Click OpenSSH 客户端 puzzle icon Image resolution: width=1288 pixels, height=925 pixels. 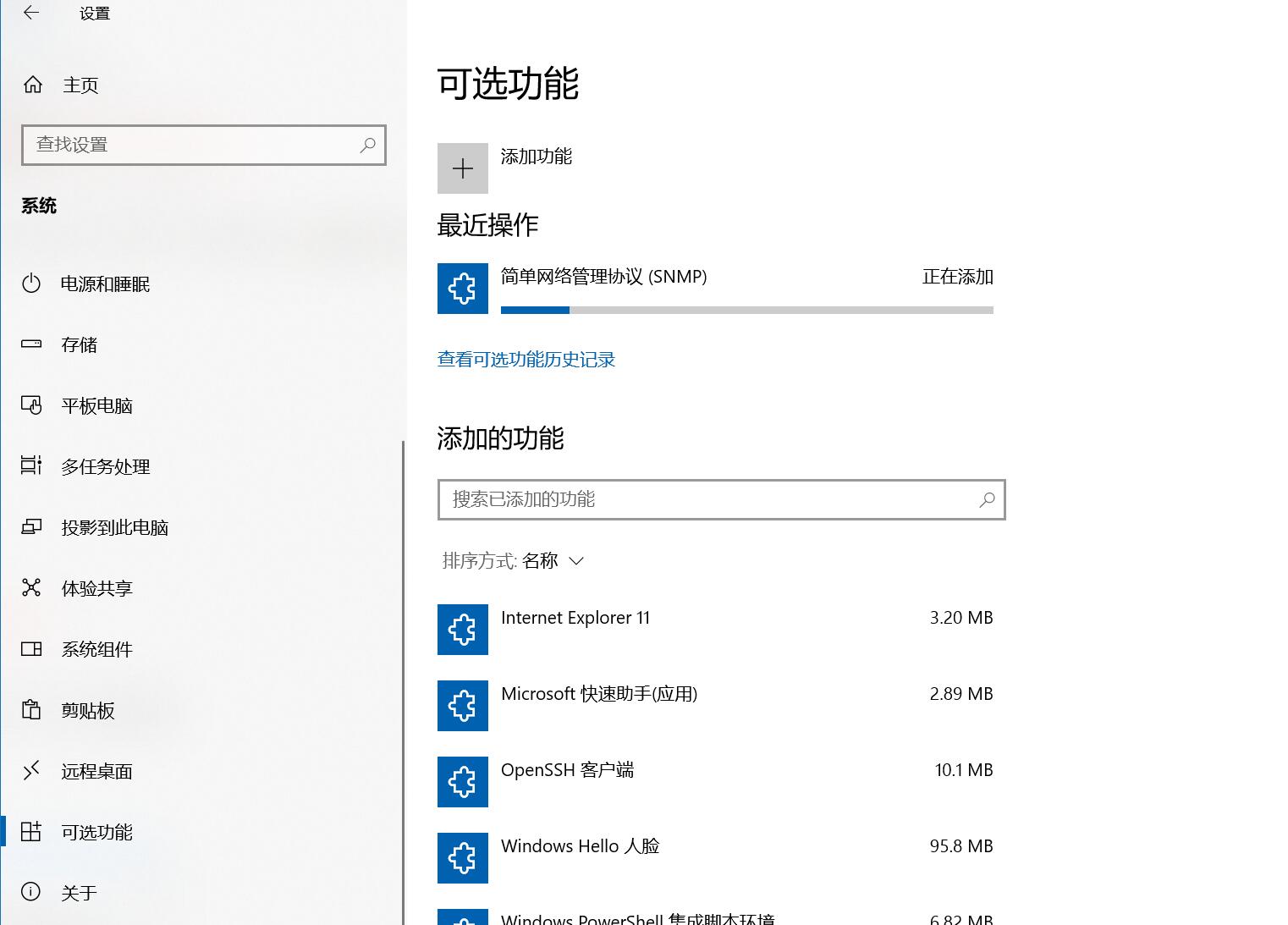coord(463,782)
